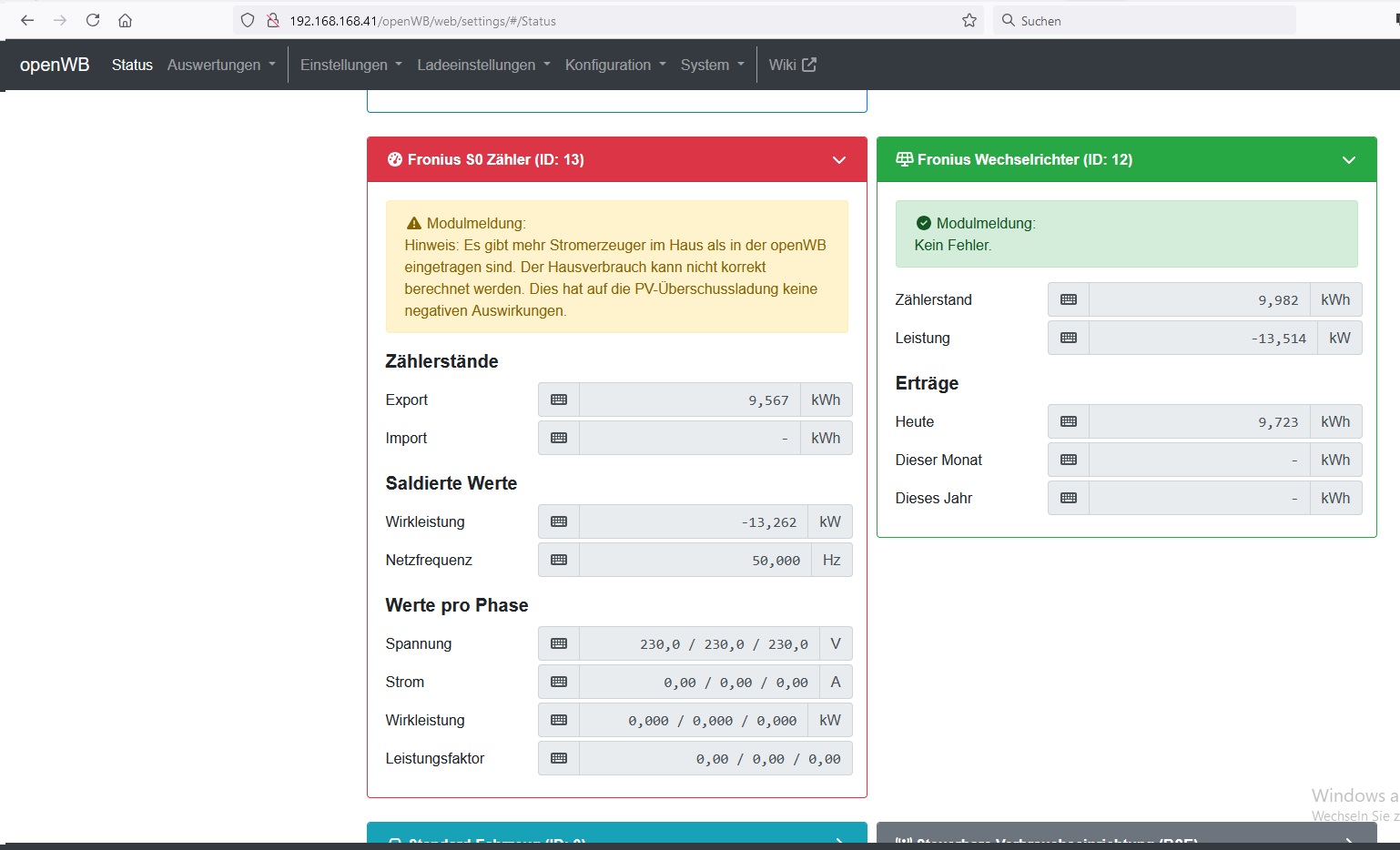Screen dimensions: 1400x850
Task: Click the keyboard icon in the Spannung row
Action: (559, 643)
